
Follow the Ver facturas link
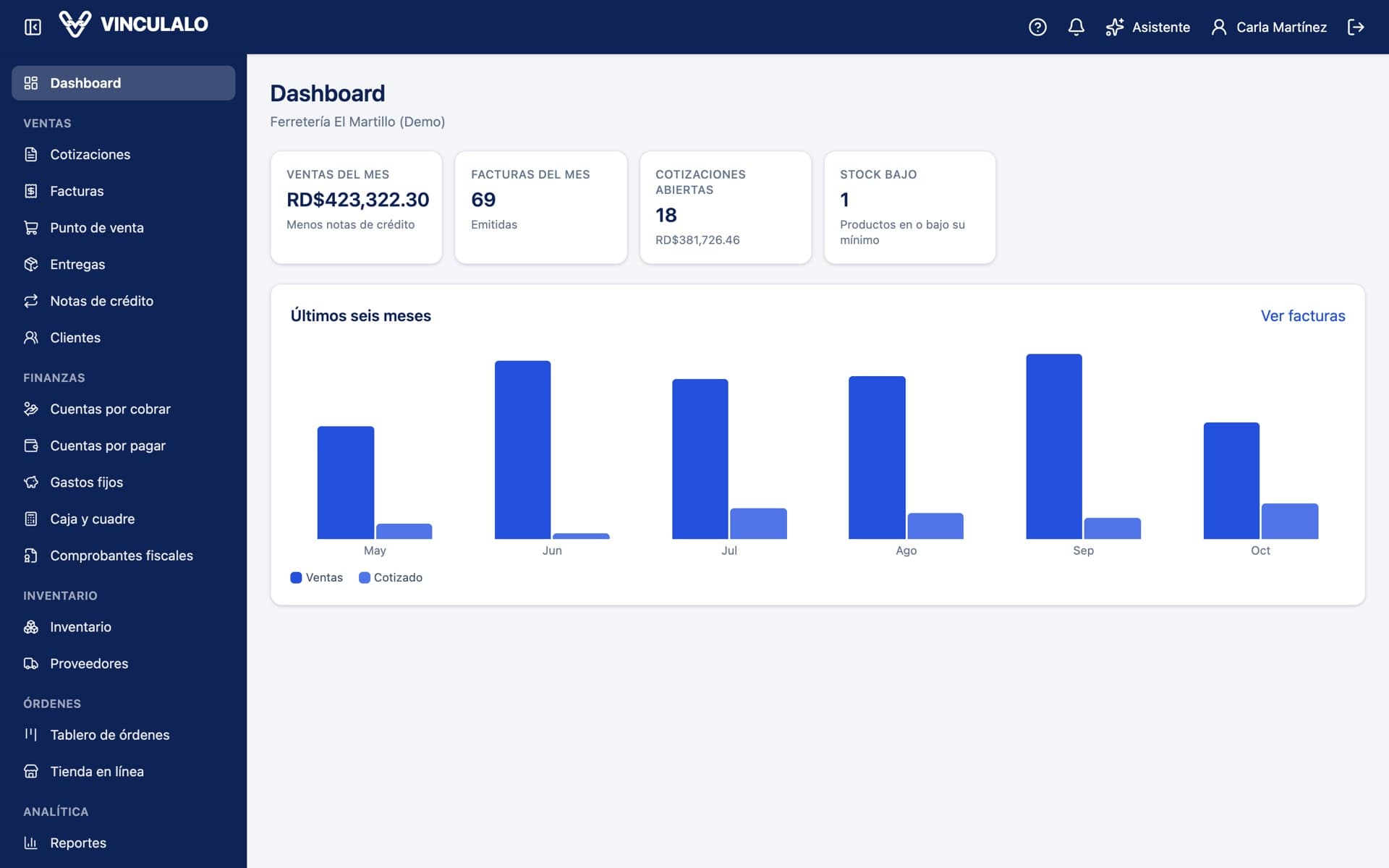coord(1302,316)
